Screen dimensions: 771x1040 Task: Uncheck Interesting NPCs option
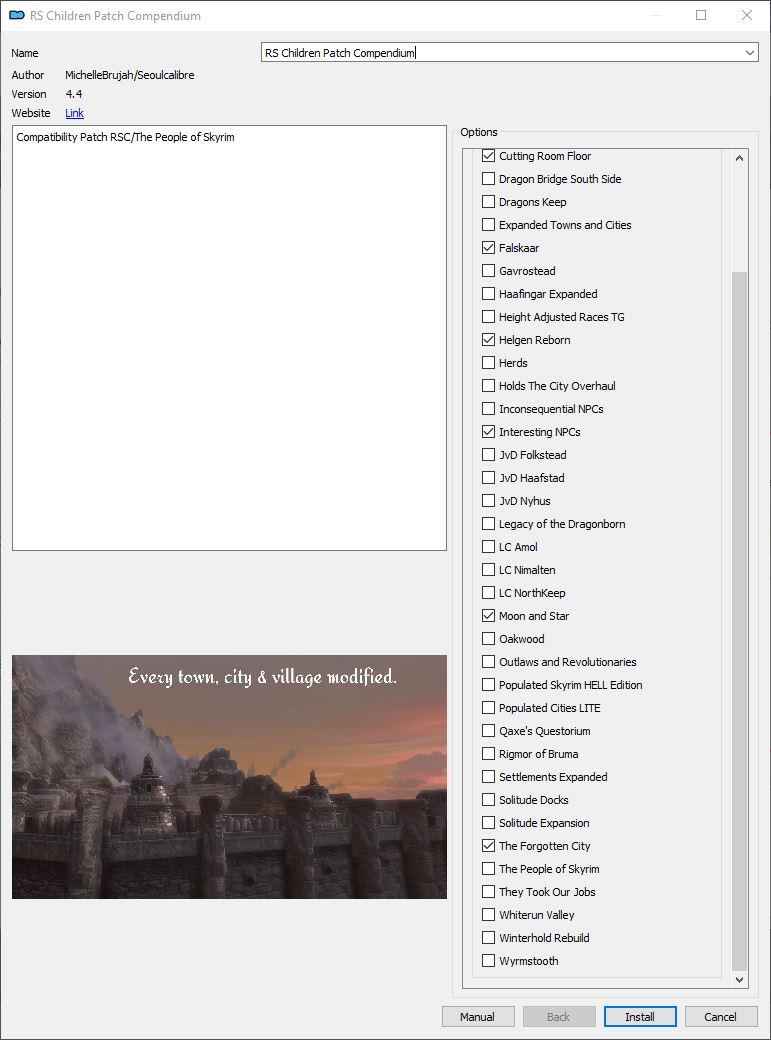pyautogui.click(x=488, y=432)
